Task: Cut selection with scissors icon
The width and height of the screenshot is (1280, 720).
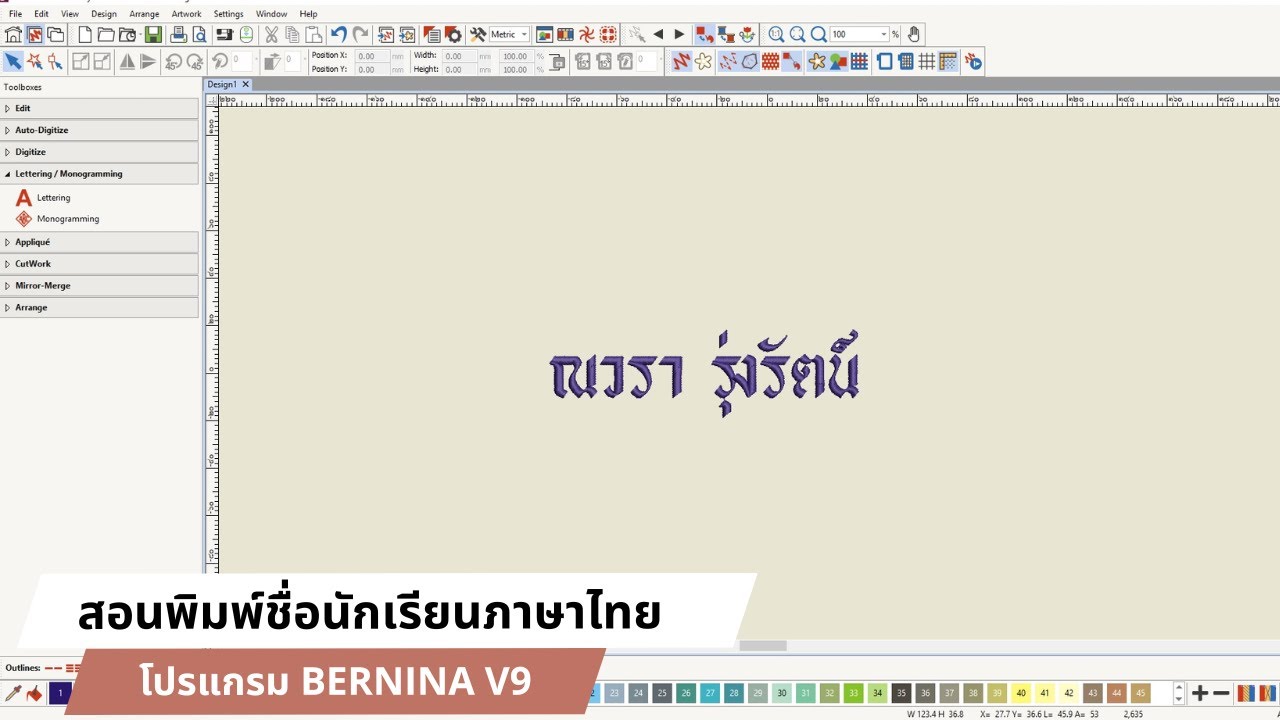Action: 271,34
